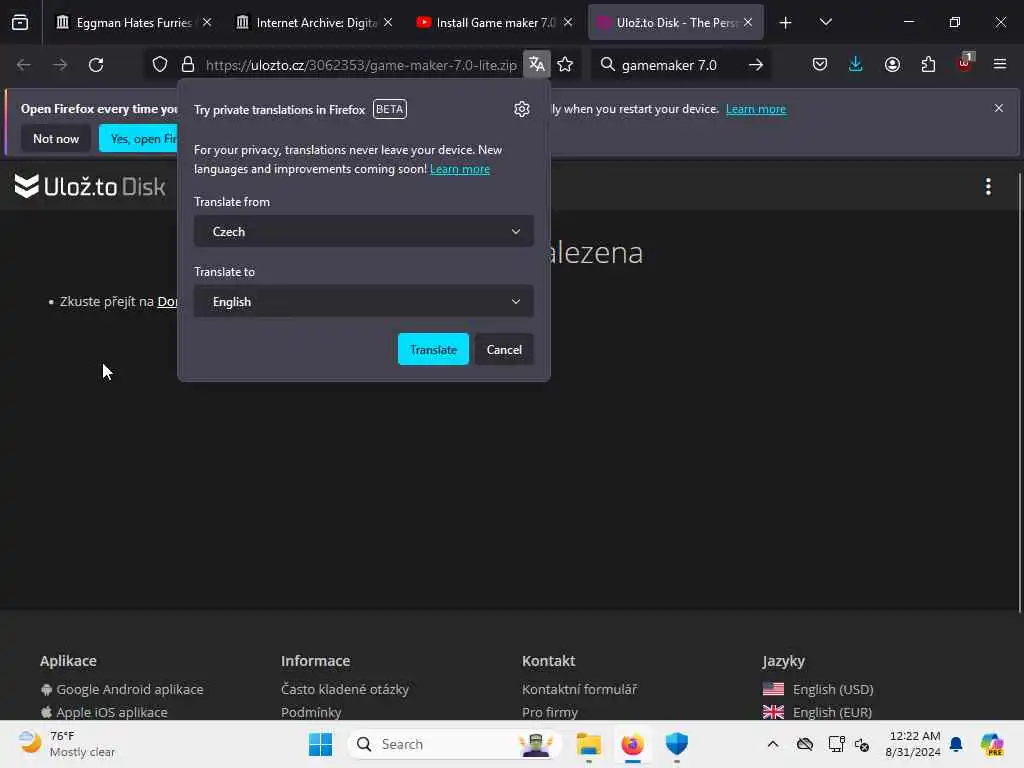The image size is (1024, 768).
Task: Click the gamemaker 7.0 search field
Action: [x=679, y=65]
